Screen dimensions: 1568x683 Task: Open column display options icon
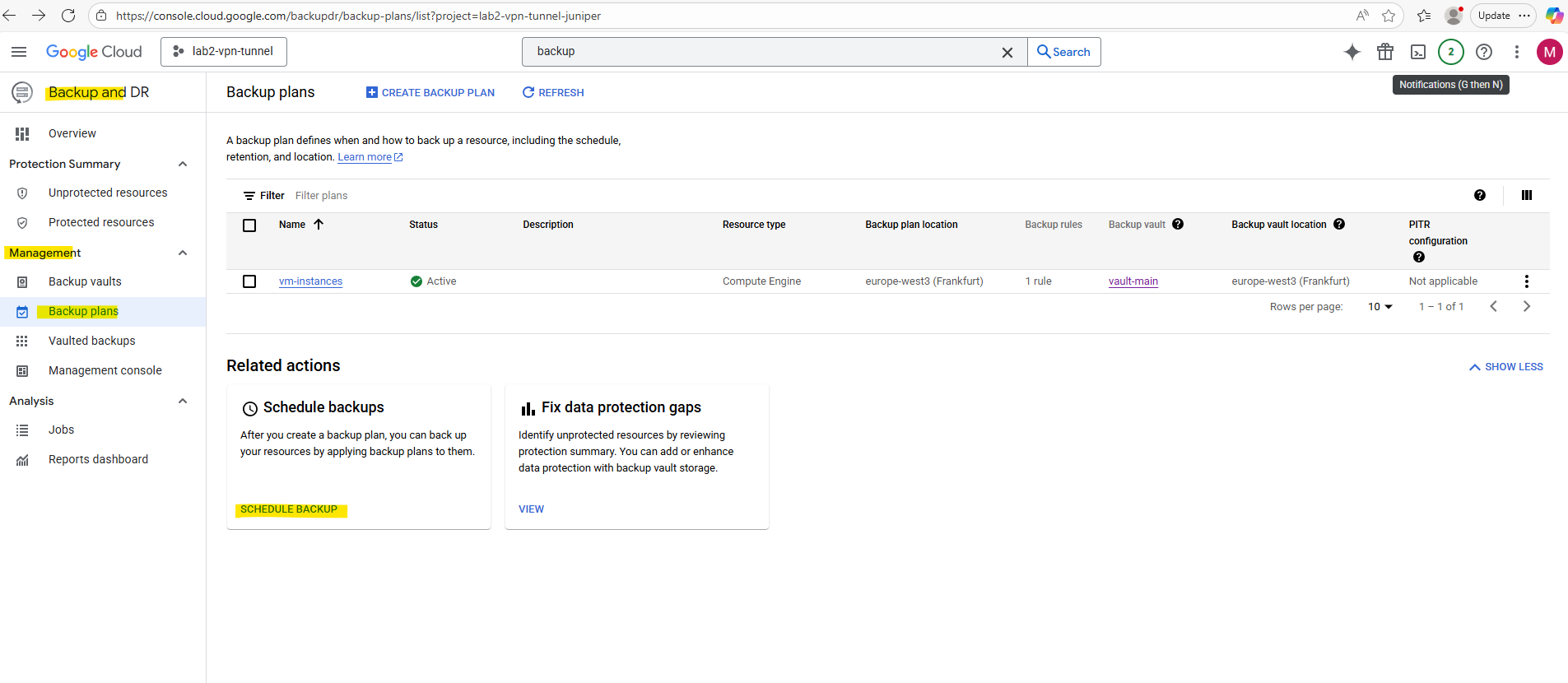tap(1526, 195)
